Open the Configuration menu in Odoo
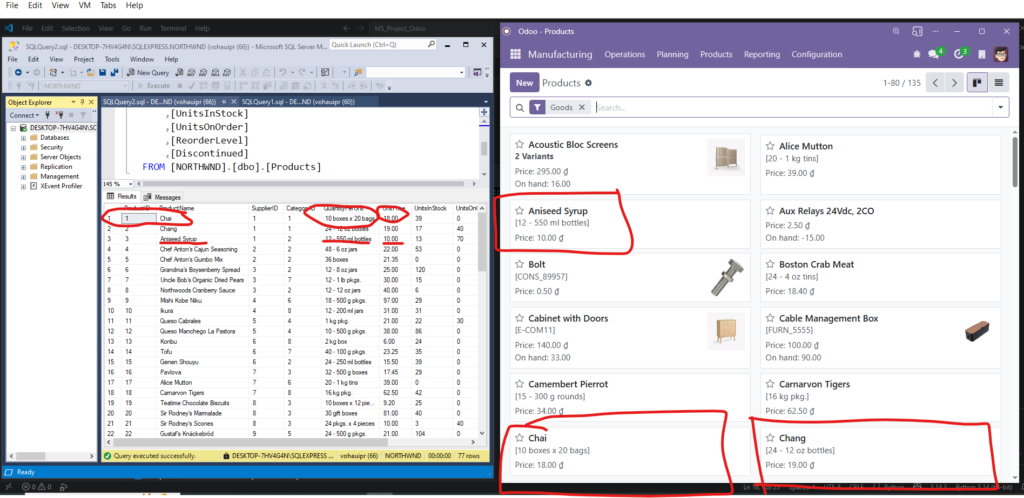This screenshot has height=498, width=1024. click(x=816, y=54)
